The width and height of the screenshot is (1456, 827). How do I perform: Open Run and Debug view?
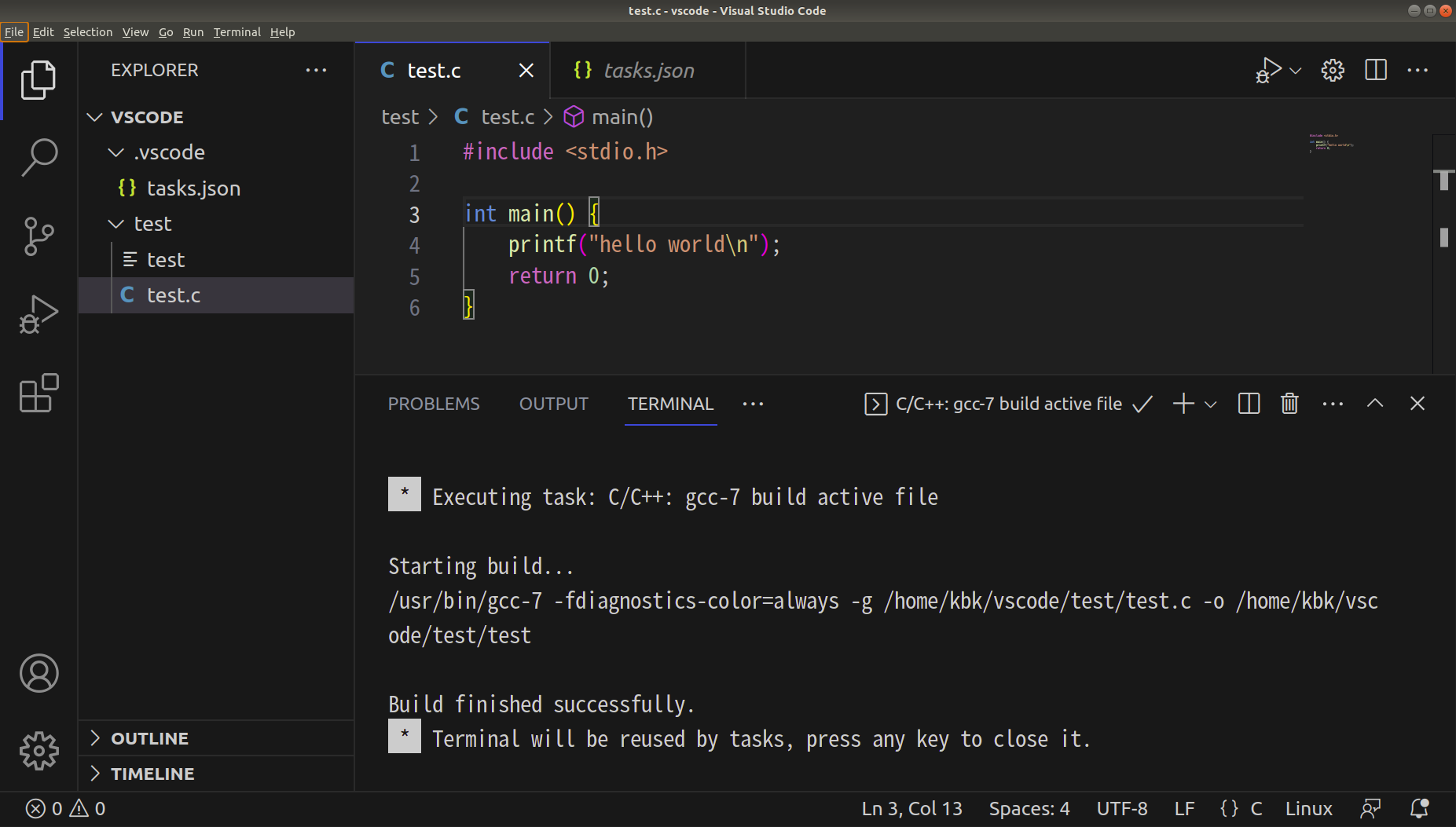point(39,314)
